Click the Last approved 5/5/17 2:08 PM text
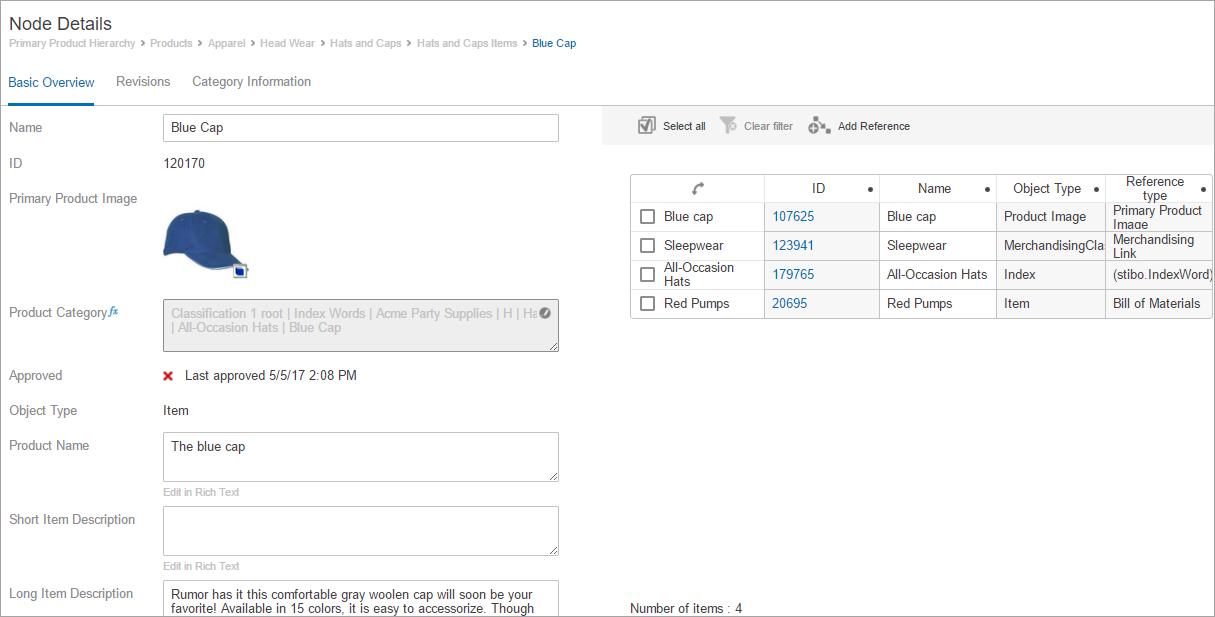The image size is (1215, 617). click(x=271, y=376)
